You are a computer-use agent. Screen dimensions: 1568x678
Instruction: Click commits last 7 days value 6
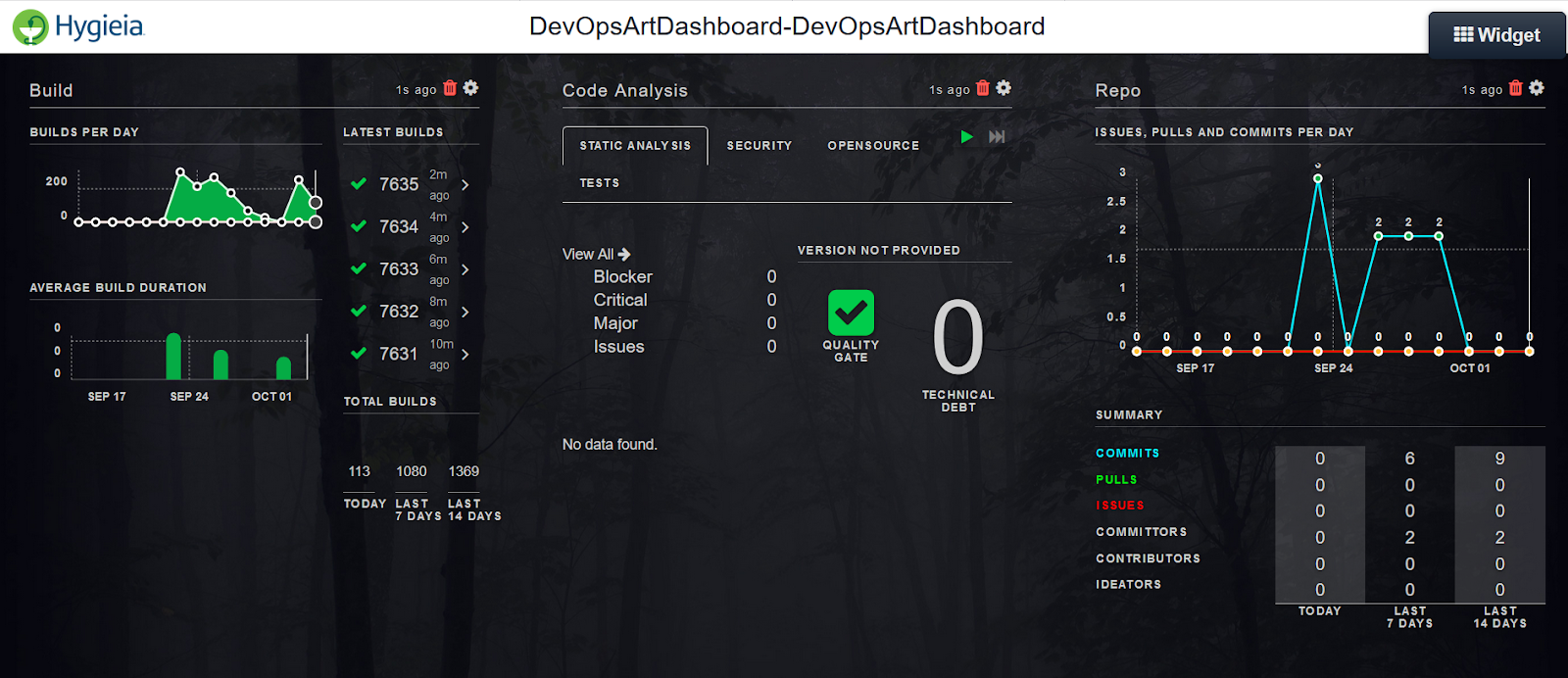[1409, 459]
